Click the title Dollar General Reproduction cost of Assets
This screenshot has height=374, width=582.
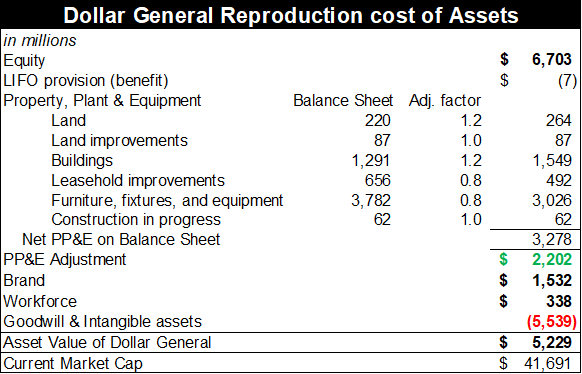291,16
